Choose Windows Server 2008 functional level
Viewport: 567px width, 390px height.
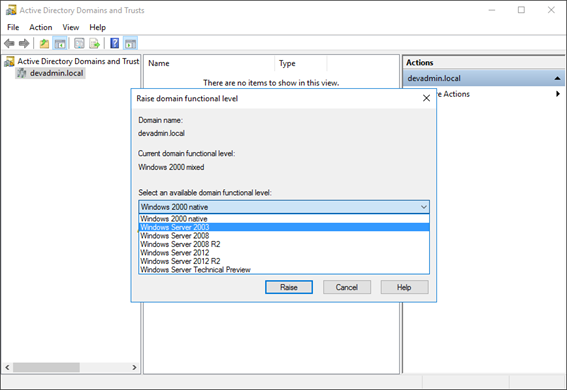(x=284, y=236)
